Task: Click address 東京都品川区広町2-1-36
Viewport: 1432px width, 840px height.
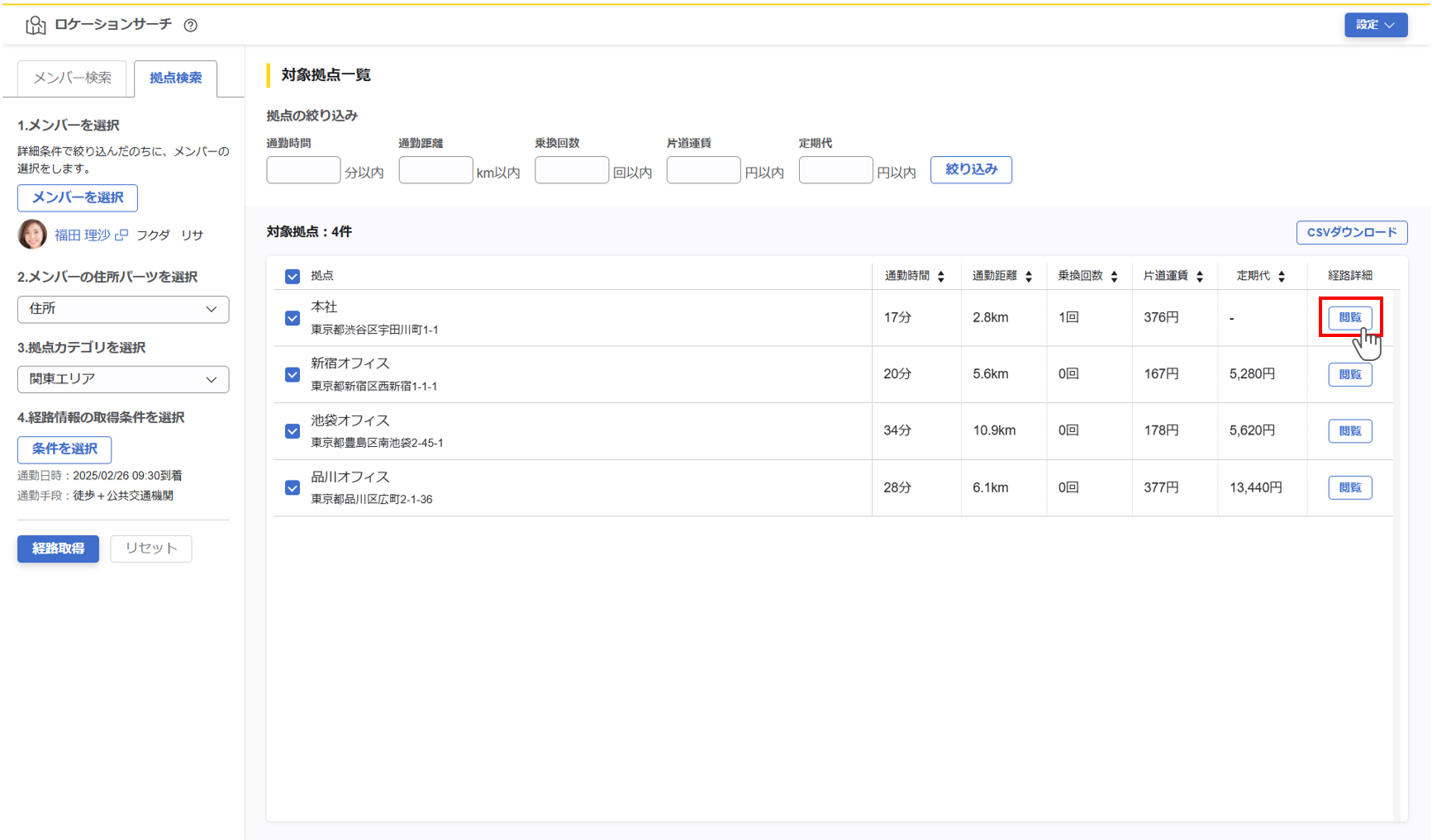Action: click(371, 499)
